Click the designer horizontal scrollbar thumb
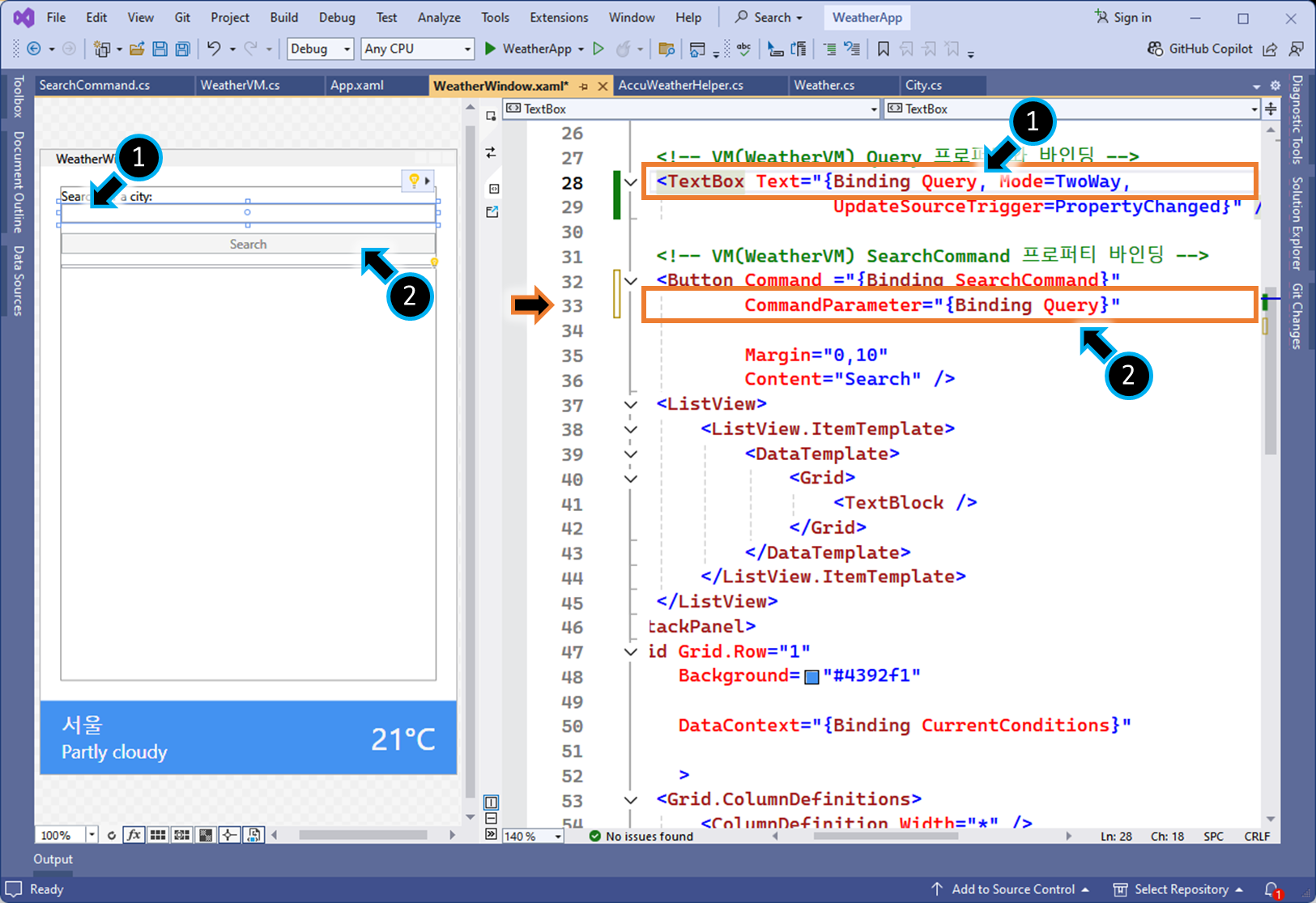The height and width of the screenshot is (903, 1316). click(x=363, y=835)
